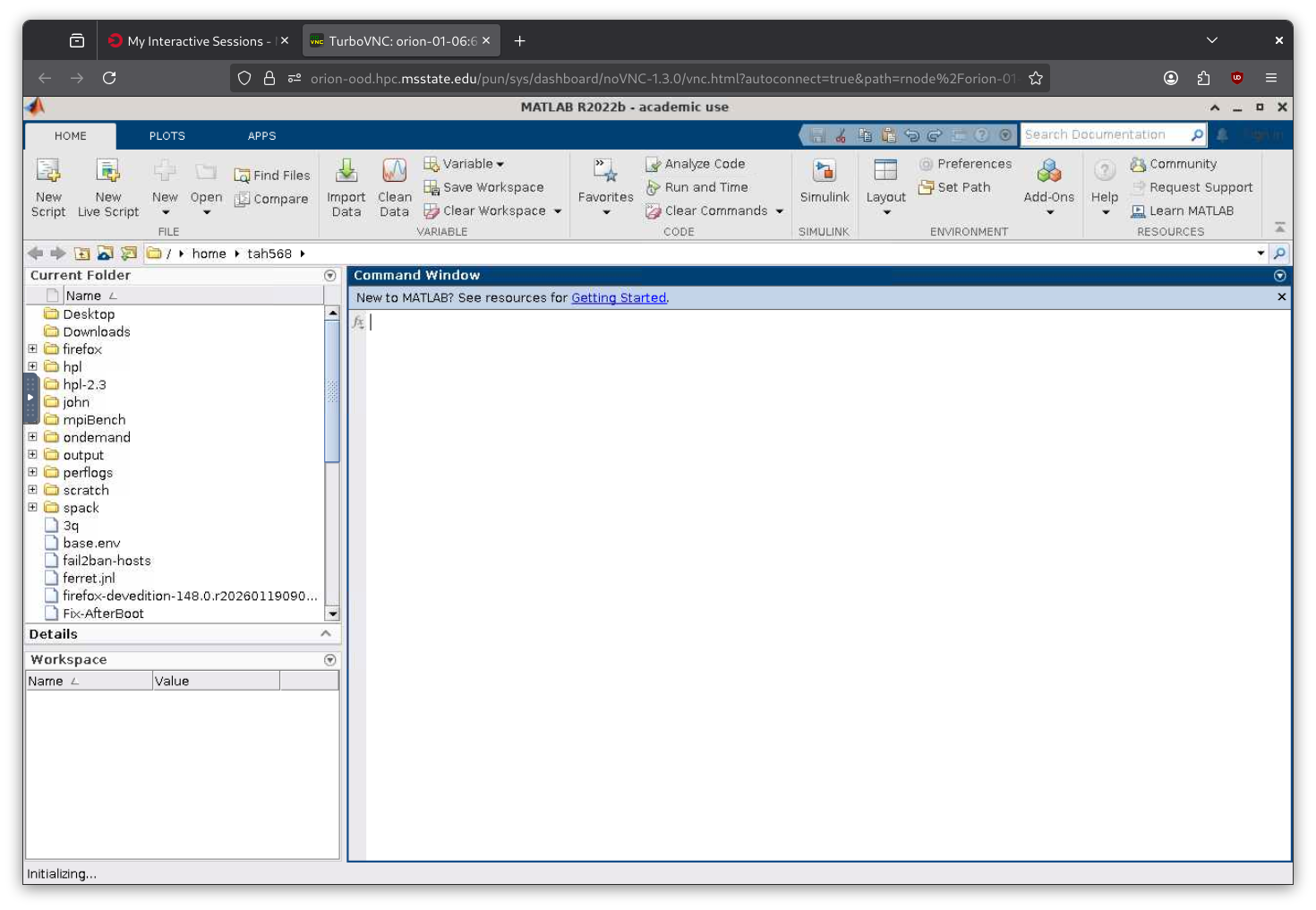Click the Search Documentation field
The image size is (1316, 910).
[x=1105, y=135]
